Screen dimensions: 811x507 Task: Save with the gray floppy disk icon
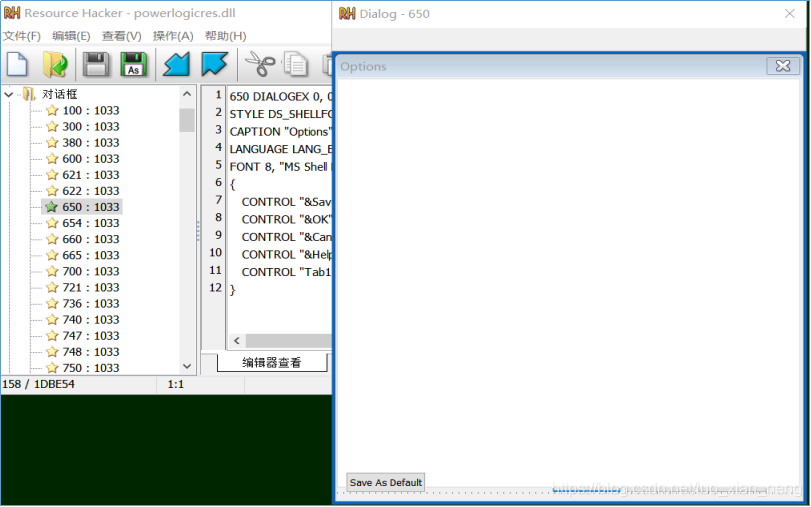[96, 64]
